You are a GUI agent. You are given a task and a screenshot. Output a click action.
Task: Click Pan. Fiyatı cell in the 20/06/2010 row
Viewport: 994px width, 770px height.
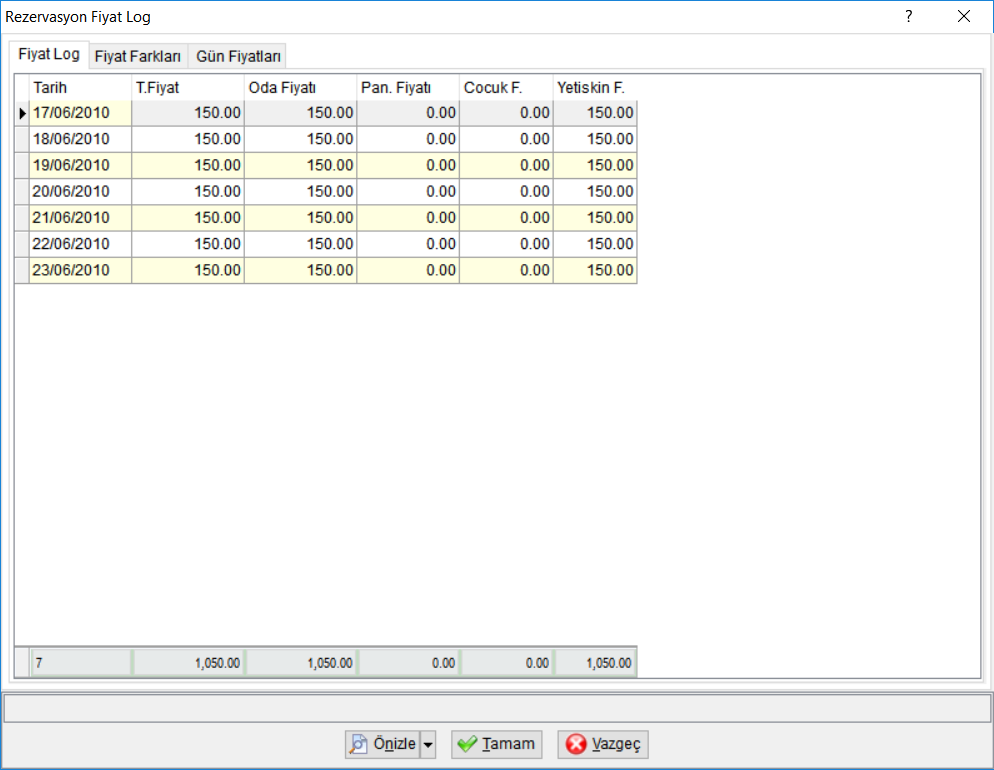coord(408,191)
